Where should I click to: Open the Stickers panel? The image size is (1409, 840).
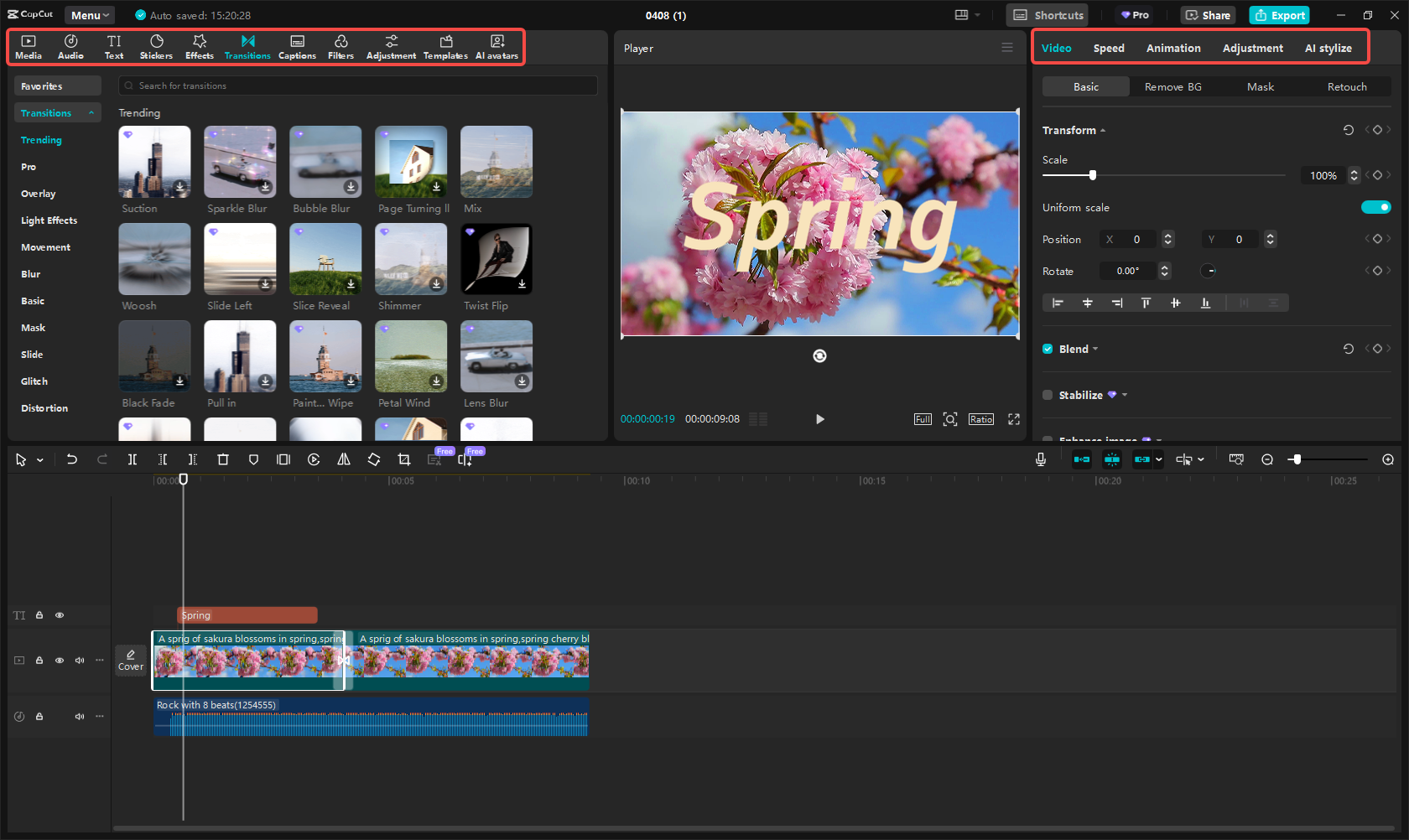click(x=156, y=47)
